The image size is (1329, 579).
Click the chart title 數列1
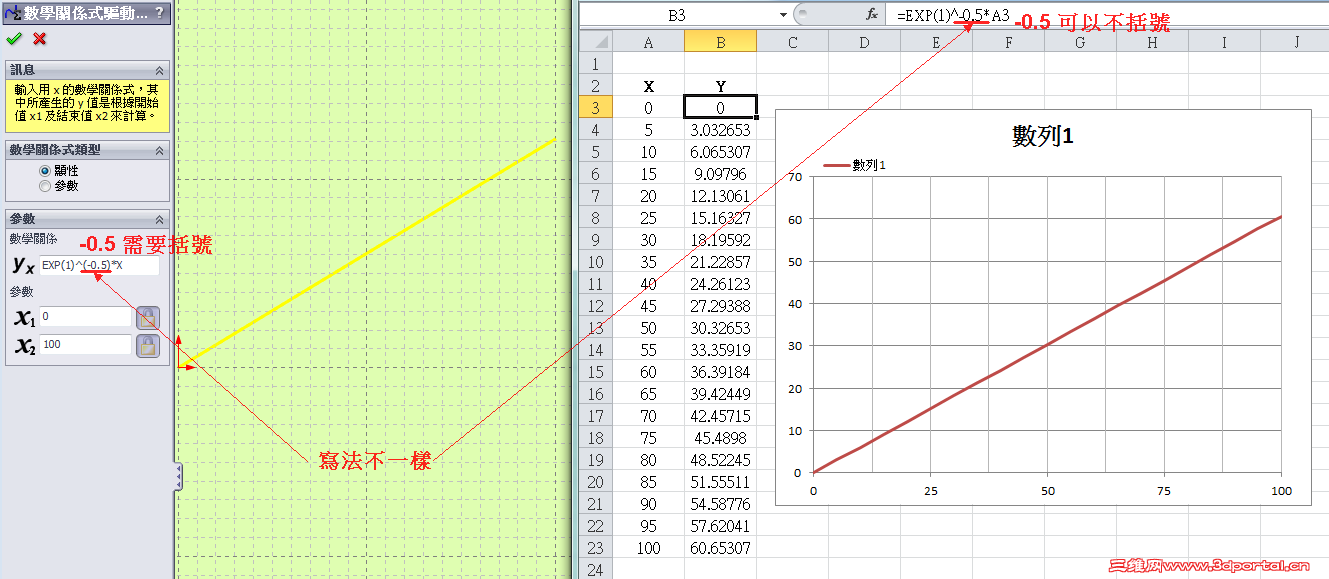pos(1042,136)
